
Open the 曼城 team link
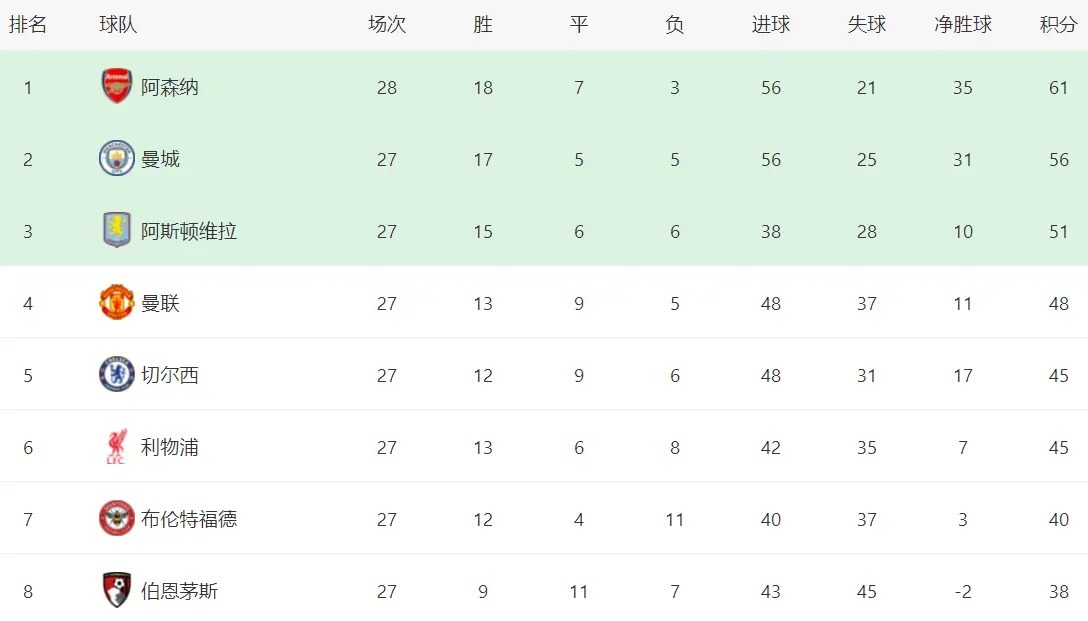[x=160, y=159]
